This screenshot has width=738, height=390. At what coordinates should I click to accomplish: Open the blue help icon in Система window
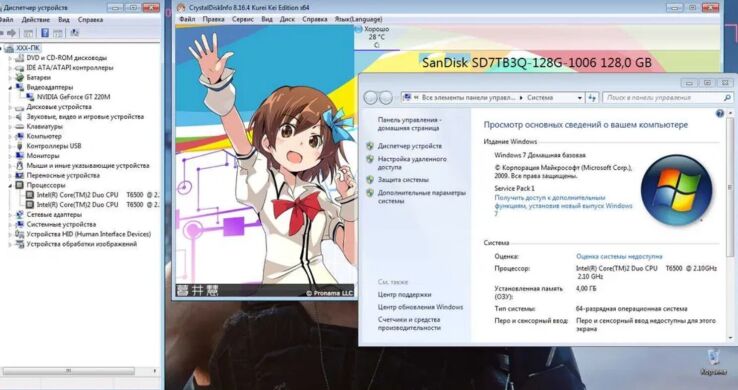[x=720, y=114]
